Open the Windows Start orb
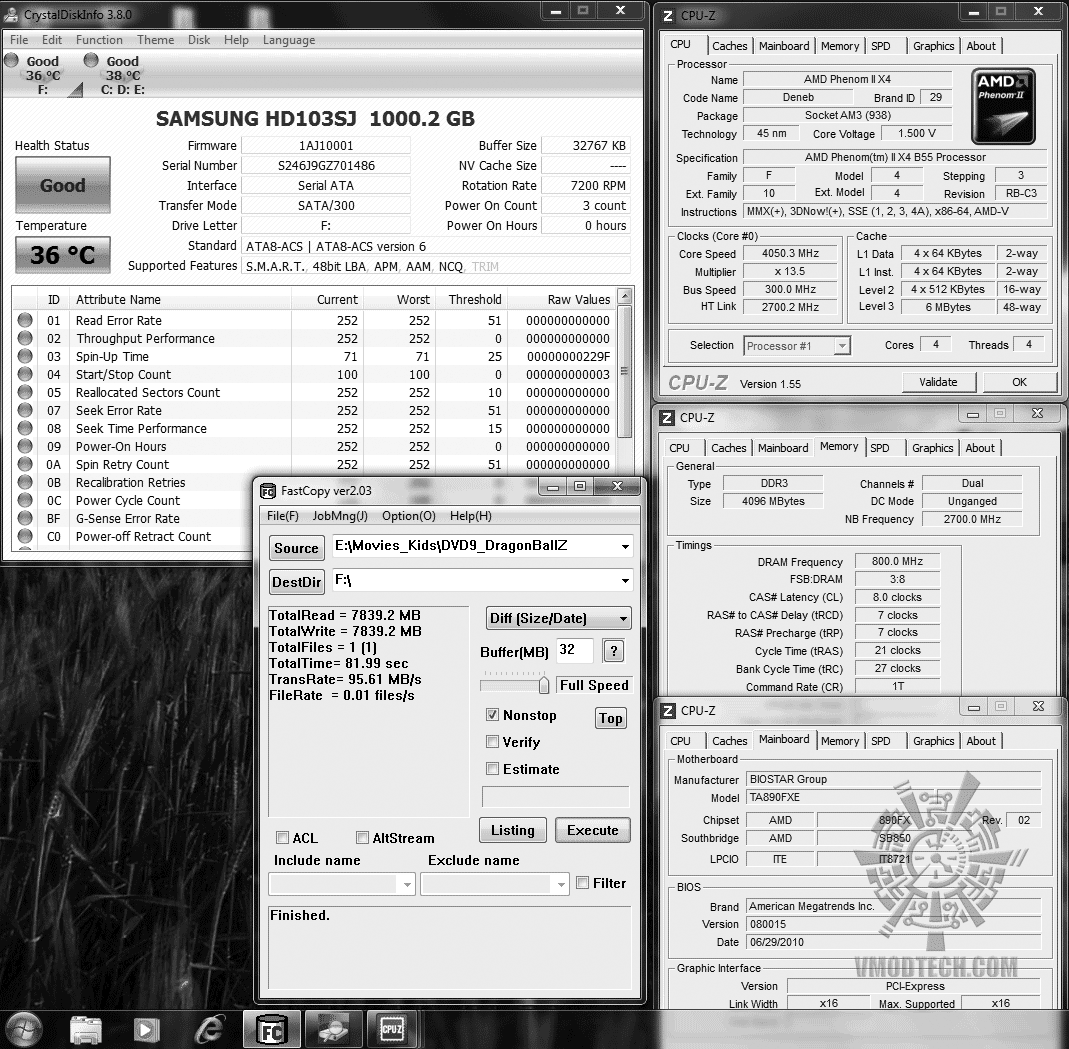This screenshot has width=1069, height=1049. coord(25,1030)
